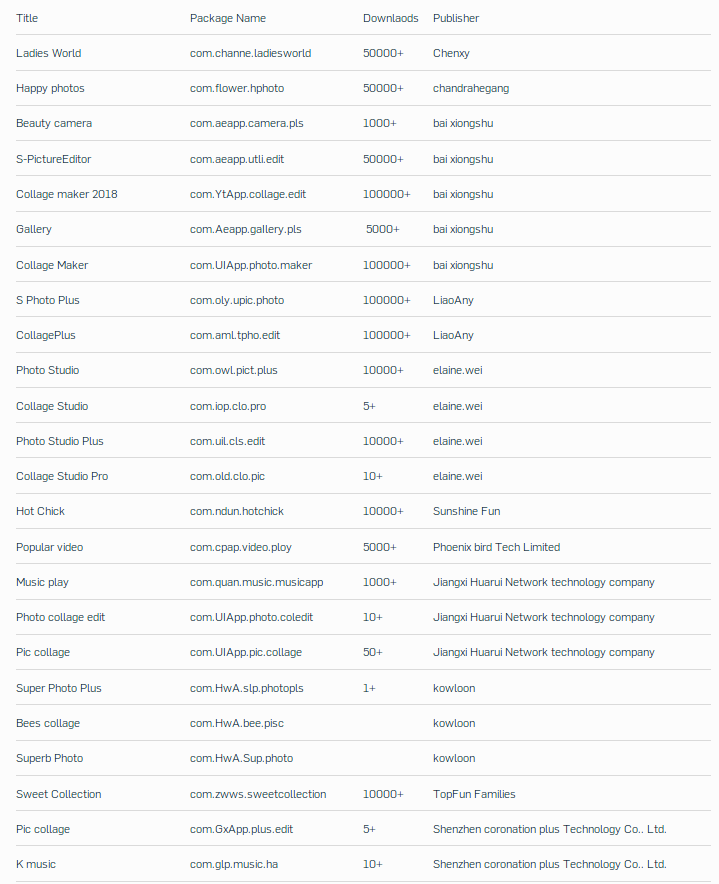Viewport: 719px width, 884px height.
Task: Open the chandrahegang publisher link
Action: click(x=470, y=88)
